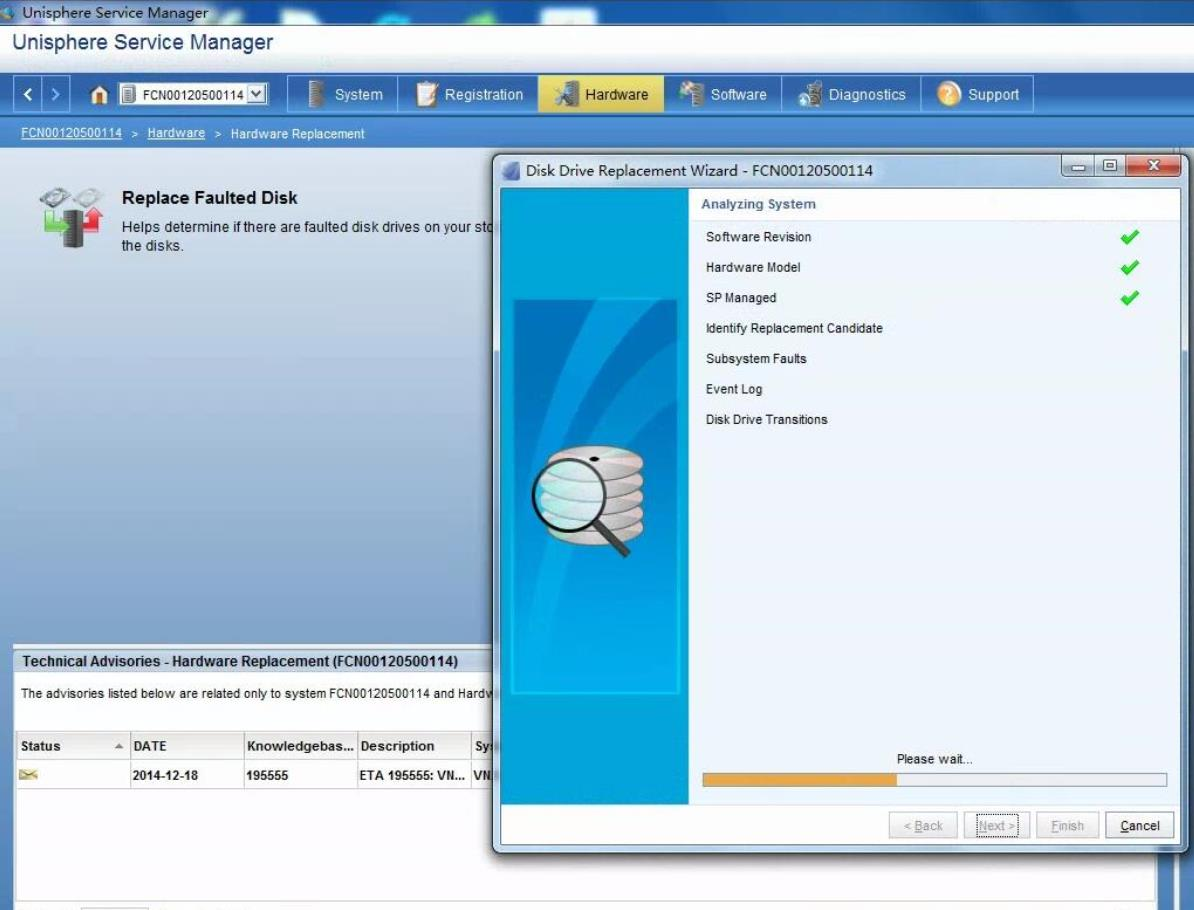
Task: Click the Replace Faulted Disk icon
Action: click(x=71, y=217)
